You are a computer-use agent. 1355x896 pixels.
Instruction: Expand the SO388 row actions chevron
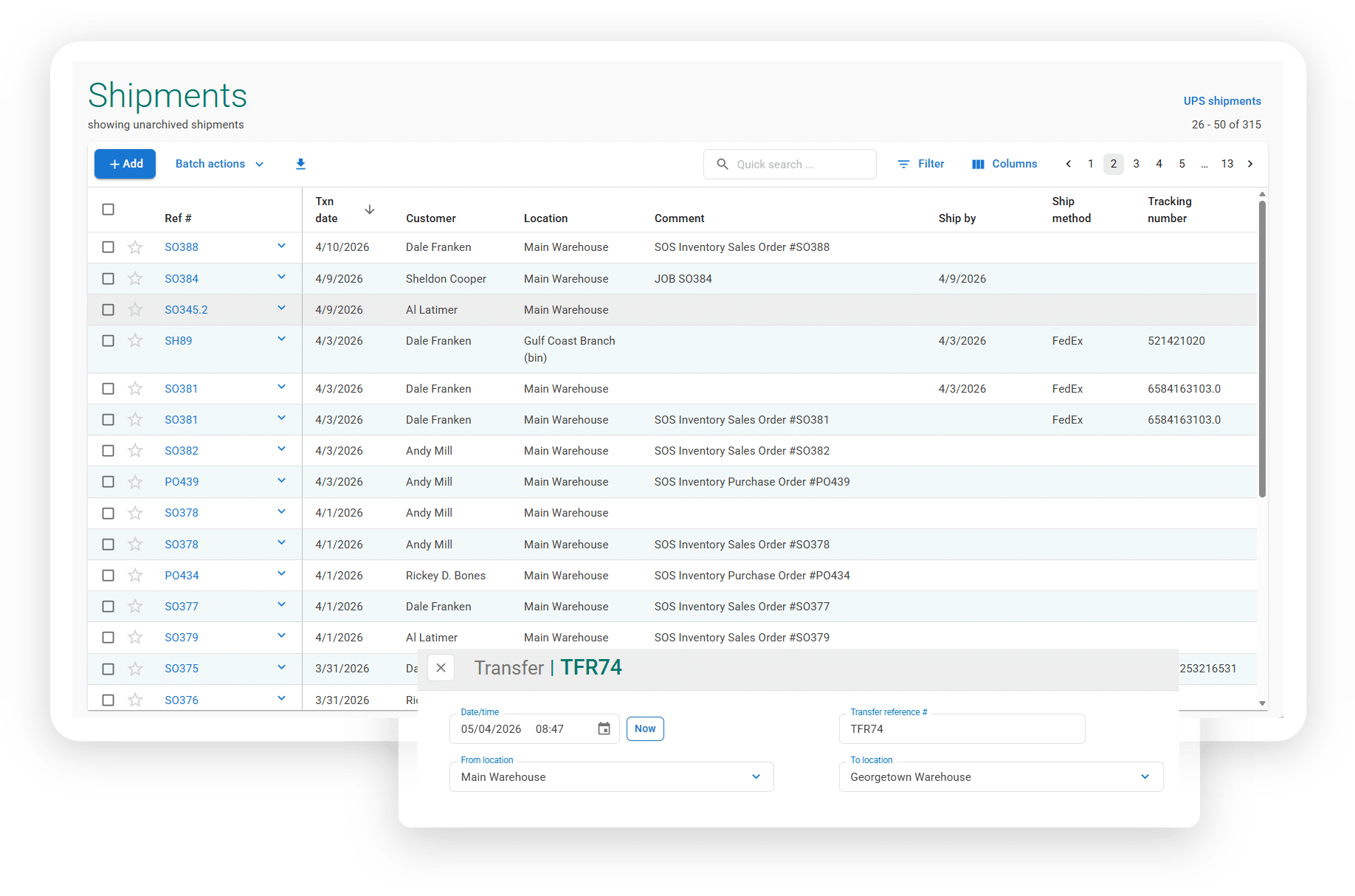click(x=281, y=246)
